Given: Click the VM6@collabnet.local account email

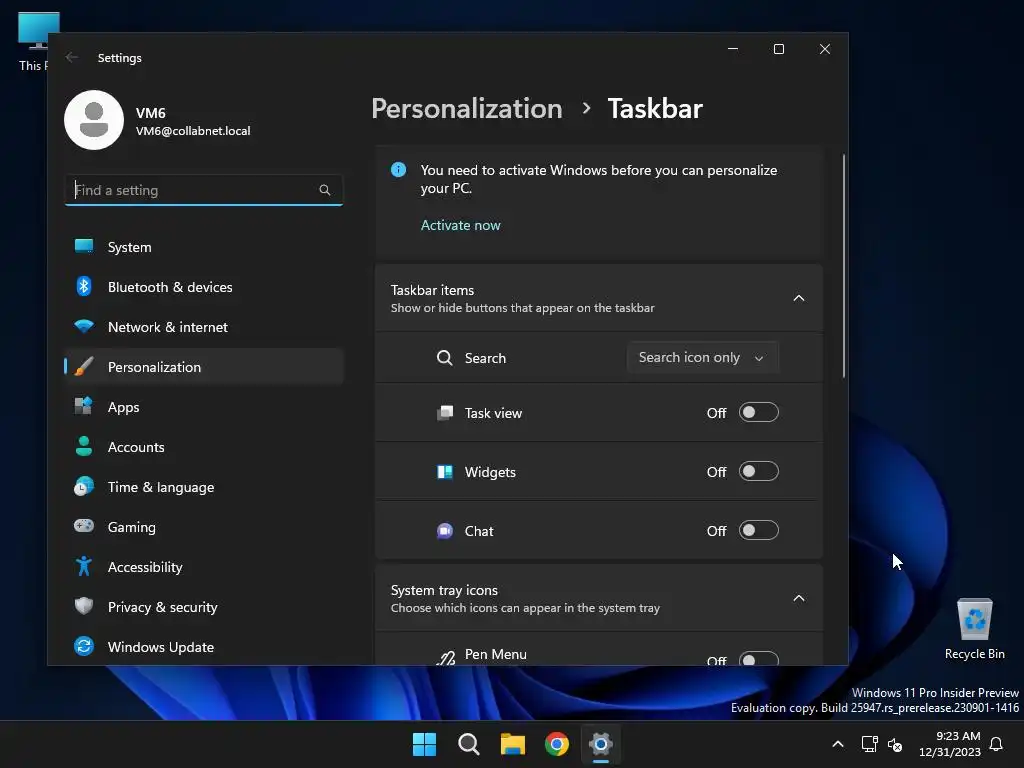Looking at the screenshot, I should click(193, 131).
